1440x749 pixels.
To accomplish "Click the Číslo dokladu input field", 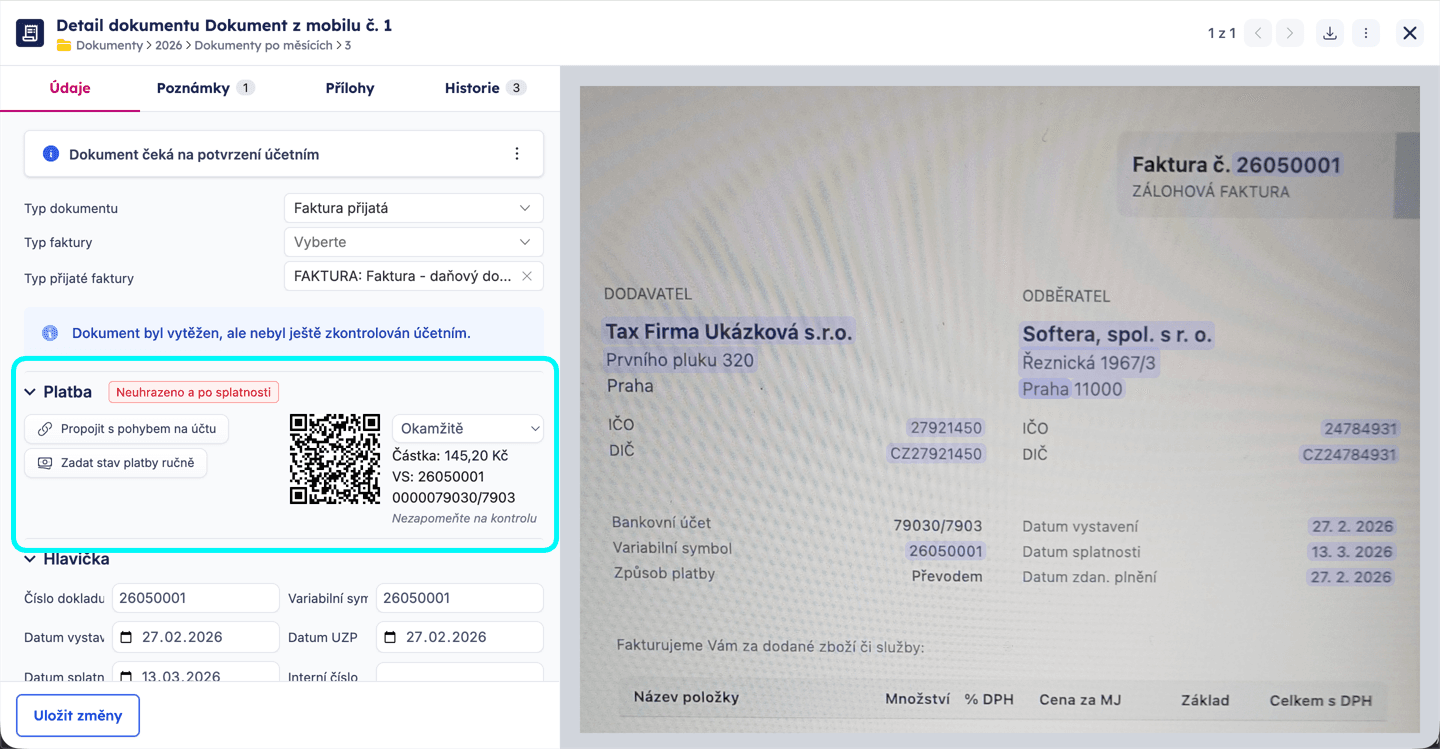I will click(195, 598).
